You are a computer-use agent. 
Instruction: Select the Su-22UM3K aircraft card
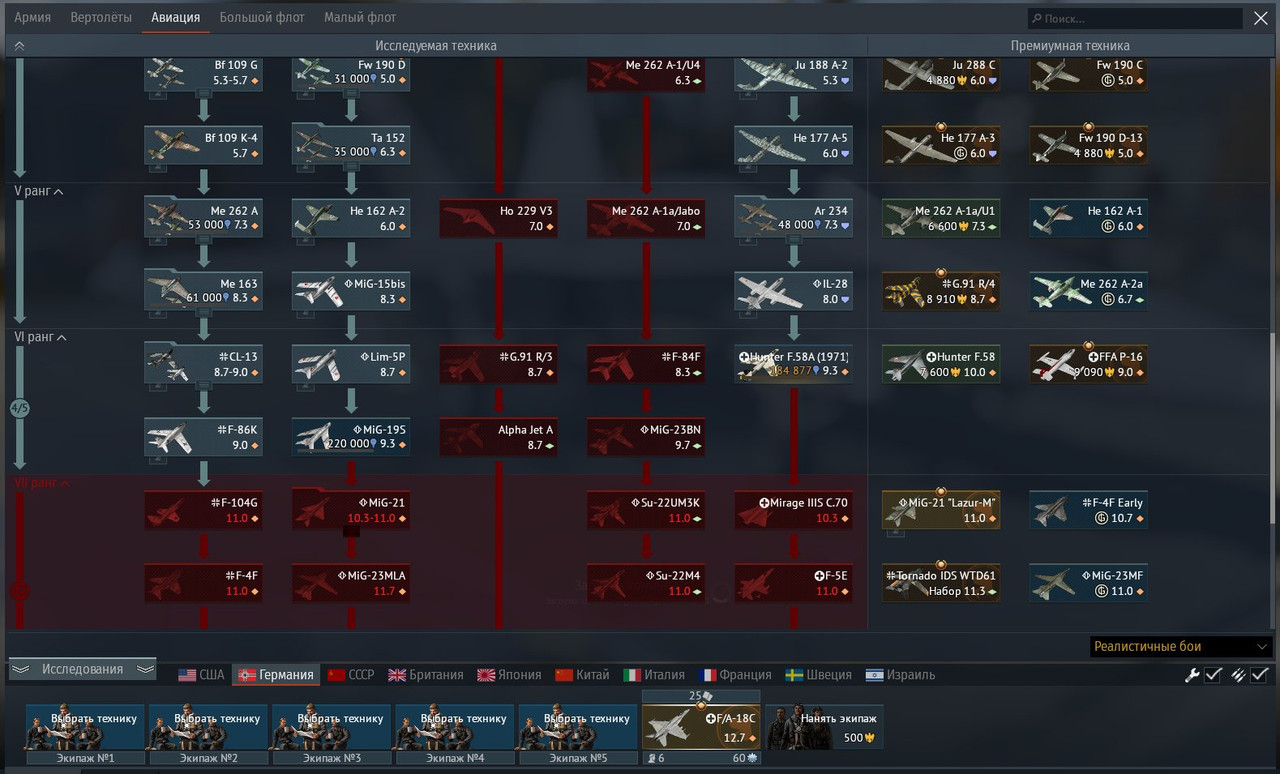(x=646, y=510)
